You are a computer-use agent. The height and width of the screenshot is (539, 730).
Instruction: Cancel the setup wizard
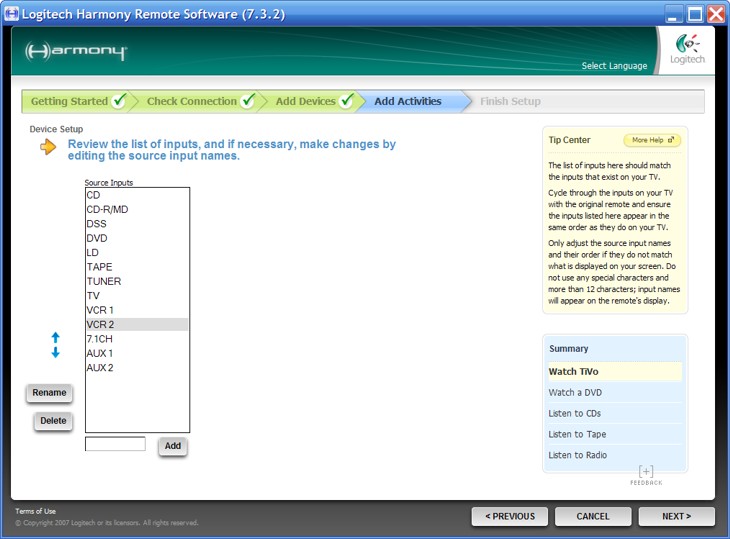tap(593, 516)
